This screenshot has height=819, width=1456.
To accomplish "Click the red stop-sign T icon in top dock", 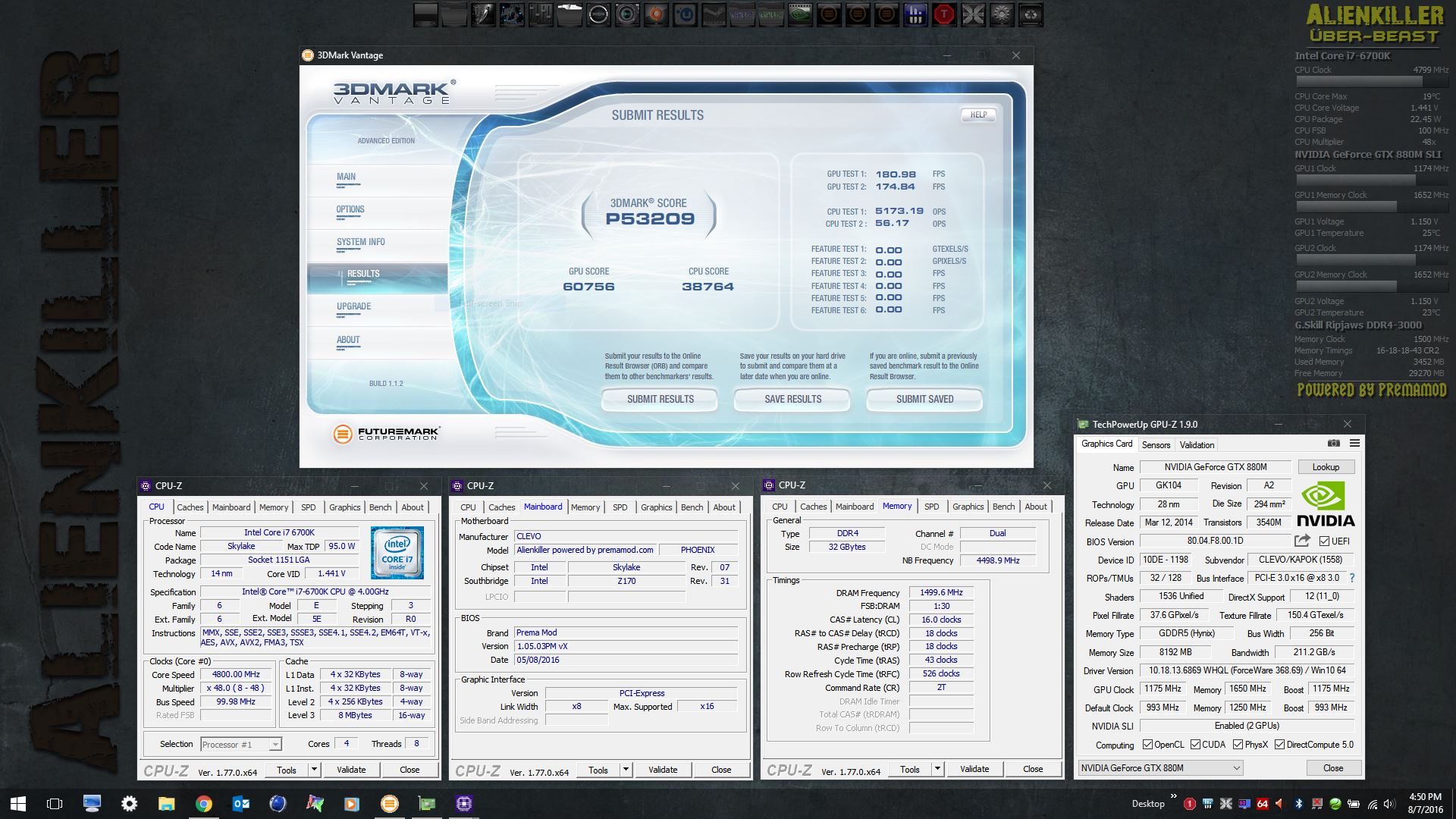I will click(943, 14).
